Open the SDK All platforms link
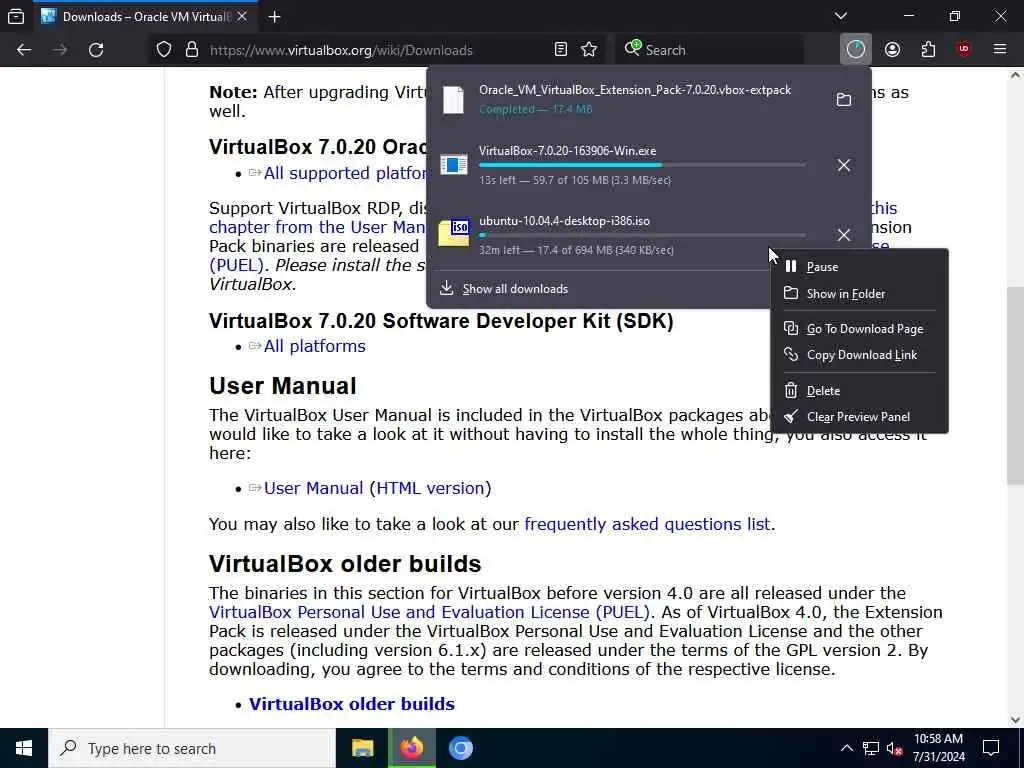 click(x=315, y=346)
